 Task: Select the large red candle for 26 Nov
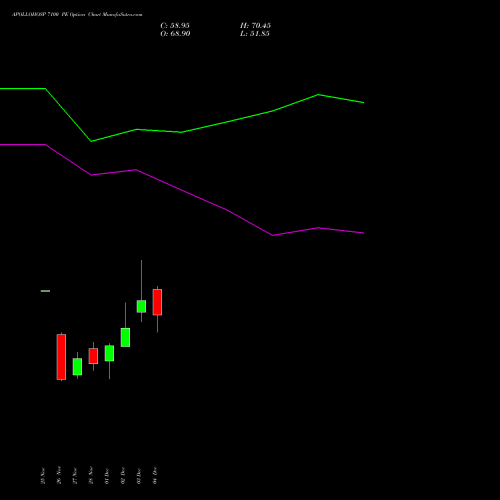coord(61,357)
